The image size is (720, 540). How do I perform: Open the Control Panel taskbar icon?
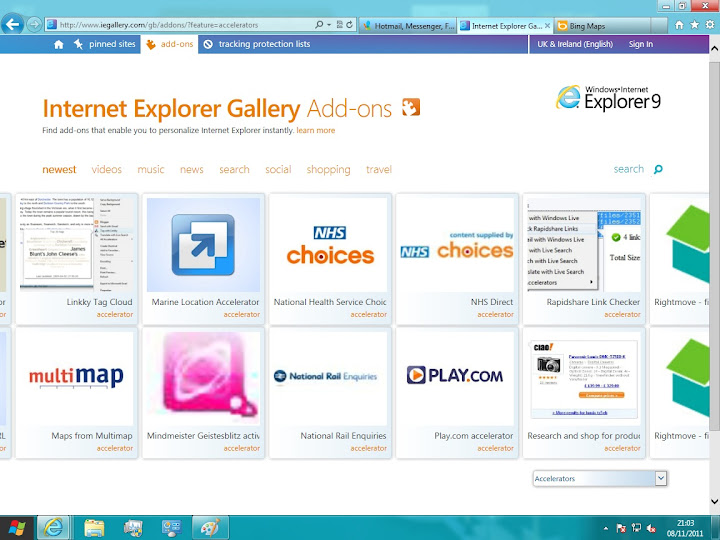[171, 528]
